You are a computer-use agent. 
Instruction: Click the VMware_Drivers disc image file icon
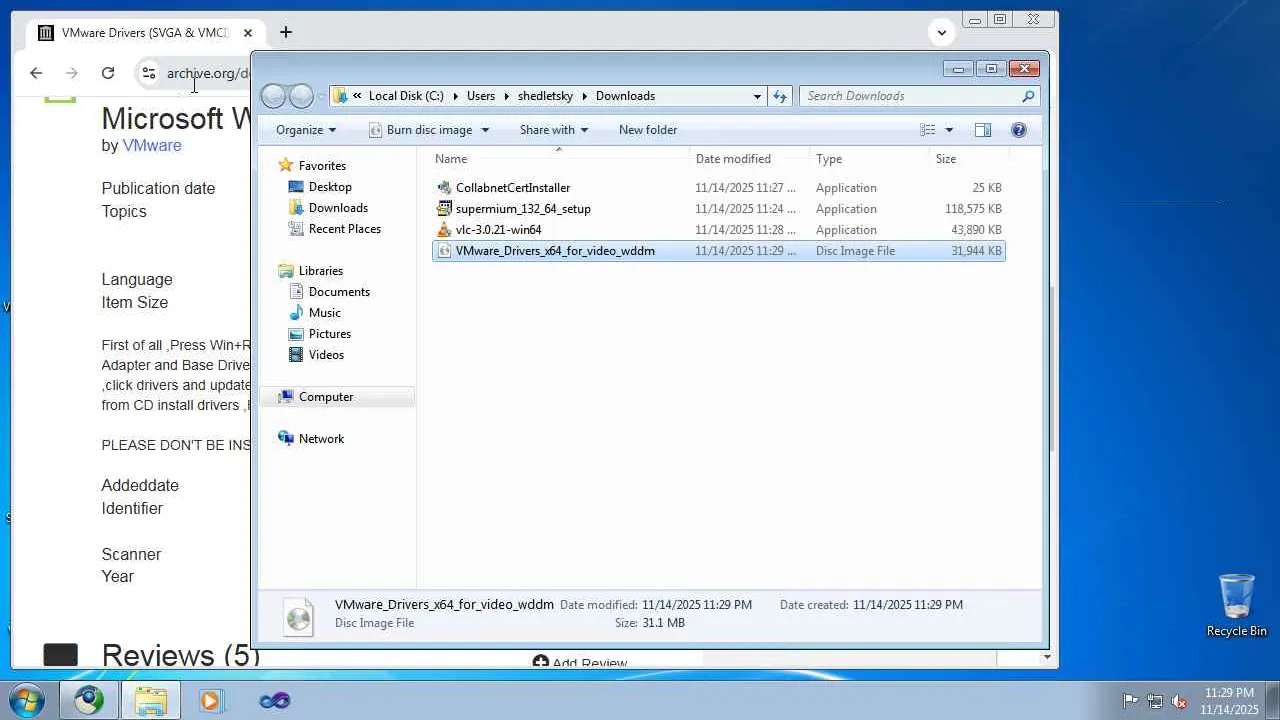[x=445, y=251]
